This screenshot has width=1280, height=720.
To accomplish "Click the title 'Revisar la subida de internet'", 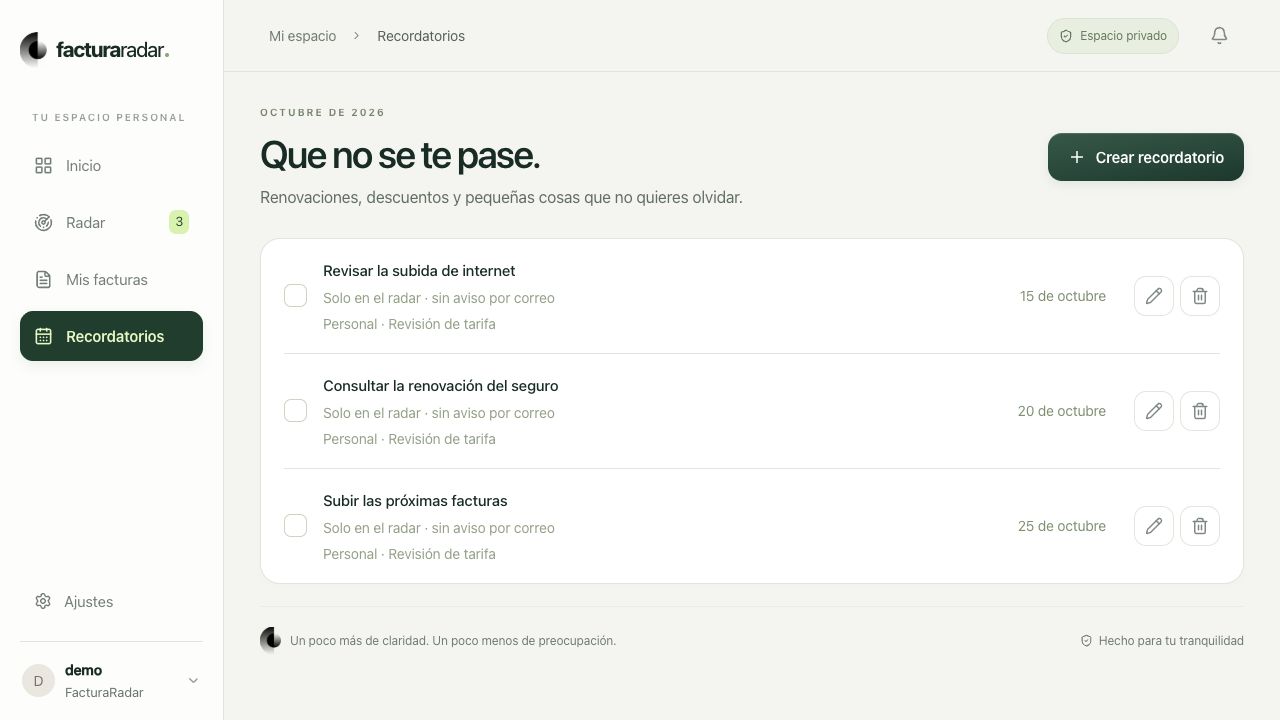I will pyautogui.click(x=419, y=271).
